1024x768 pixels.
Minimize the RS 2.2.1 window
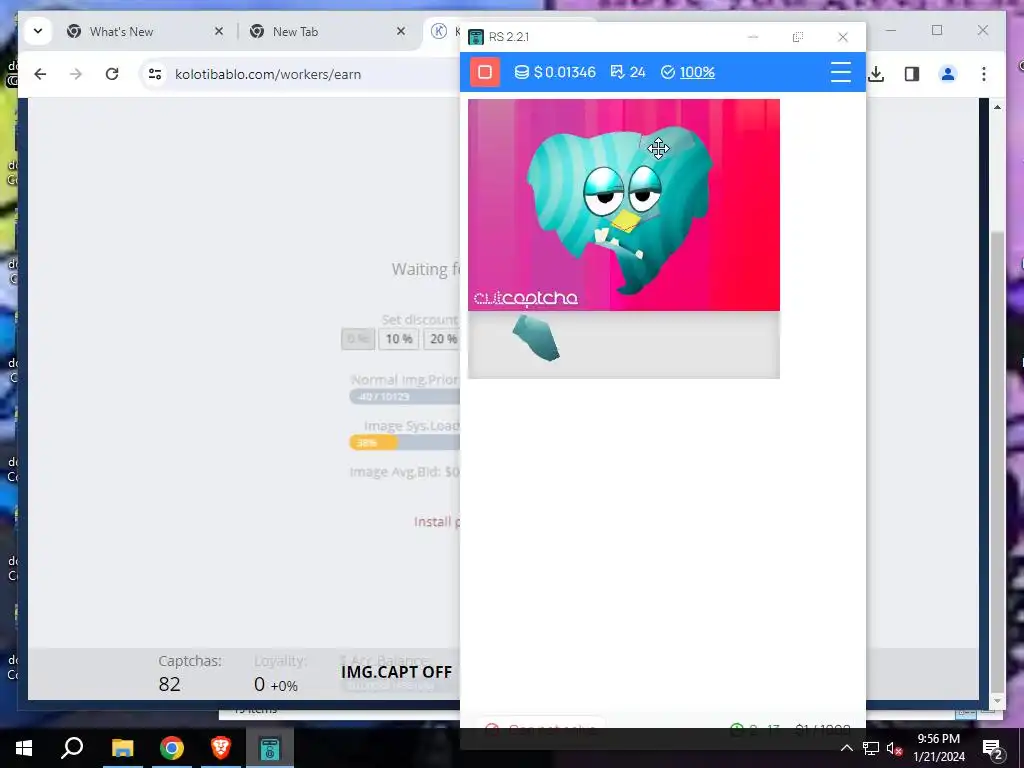pyautogui.click(x=753, y=37)
